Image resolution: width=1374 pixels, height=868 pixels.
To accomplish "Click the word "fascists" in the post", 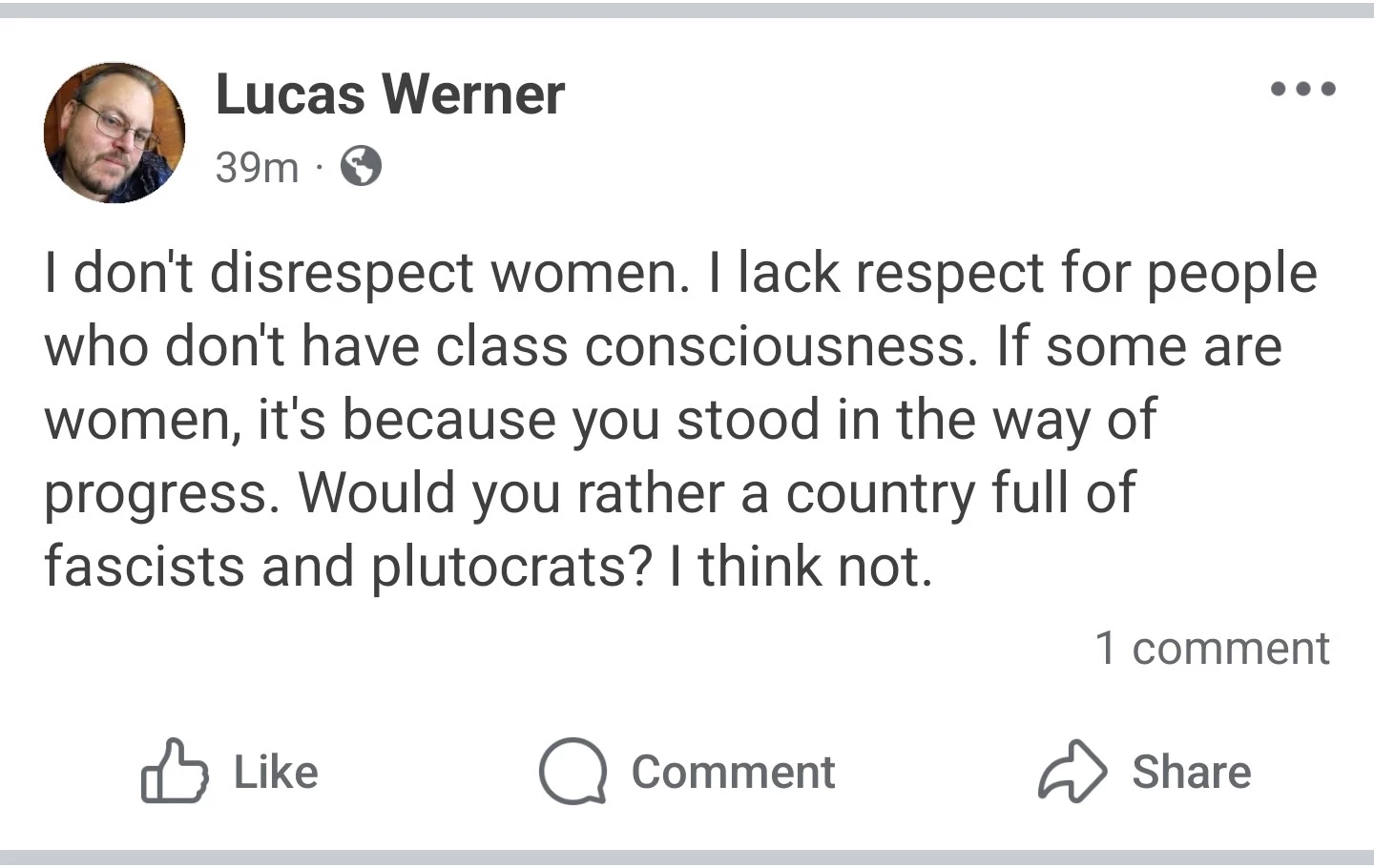I will click(144, 567).
